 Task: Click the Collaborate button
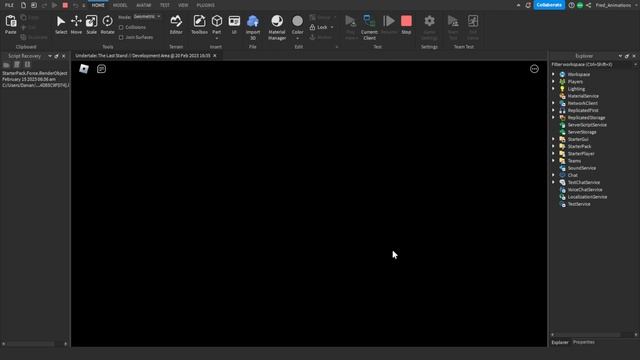coord(549,5)
